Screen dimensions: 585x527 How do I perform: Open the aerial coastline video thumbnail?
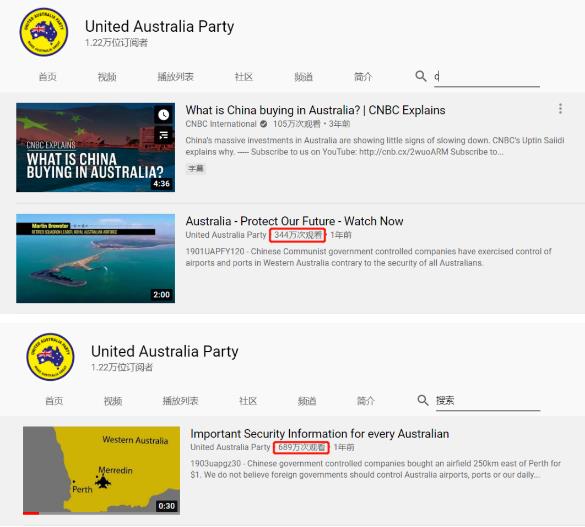point(96,258)
